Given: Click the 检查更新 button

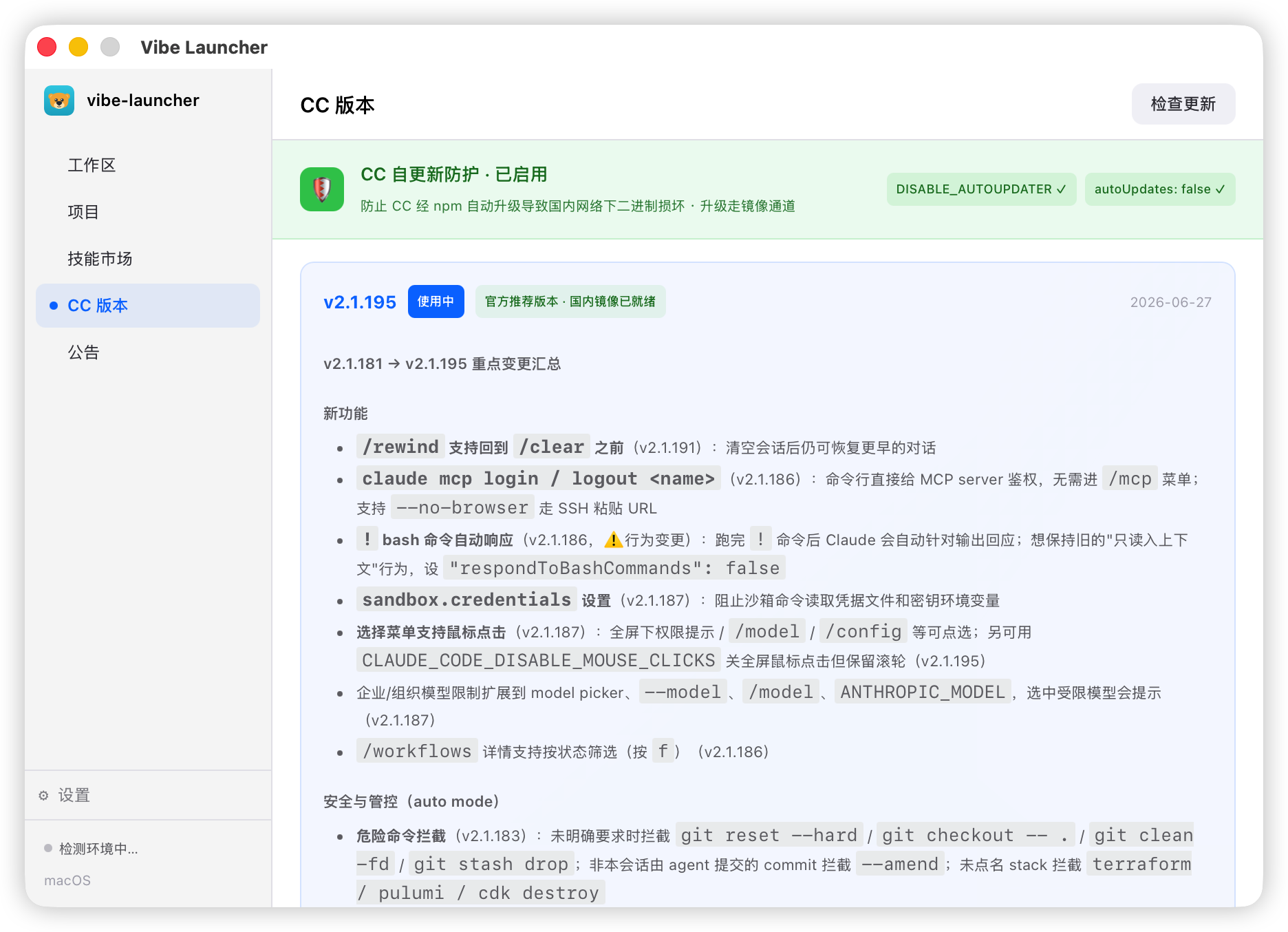Looking at the screenshot, I should (x=1183, y=104).
